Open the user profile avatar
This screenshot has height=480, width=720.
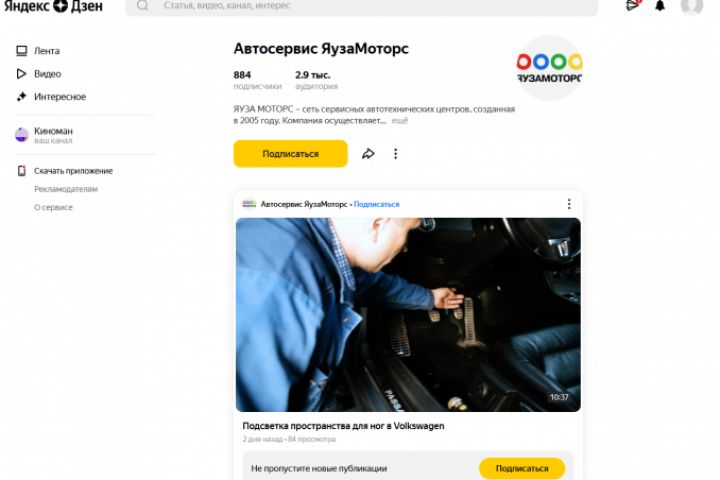coord(692,6)
